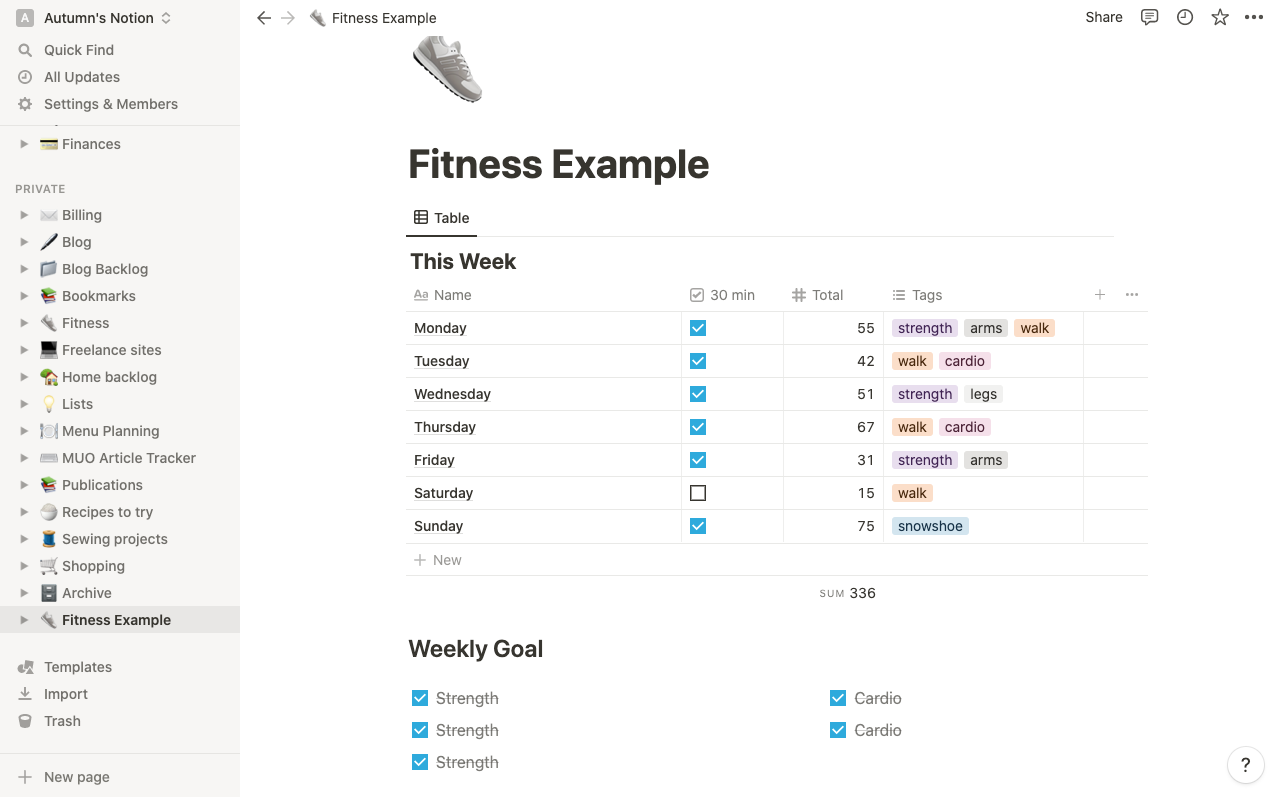Add a new column with plus icon
Viewport: 1277px width, 797px height.
1100,295
